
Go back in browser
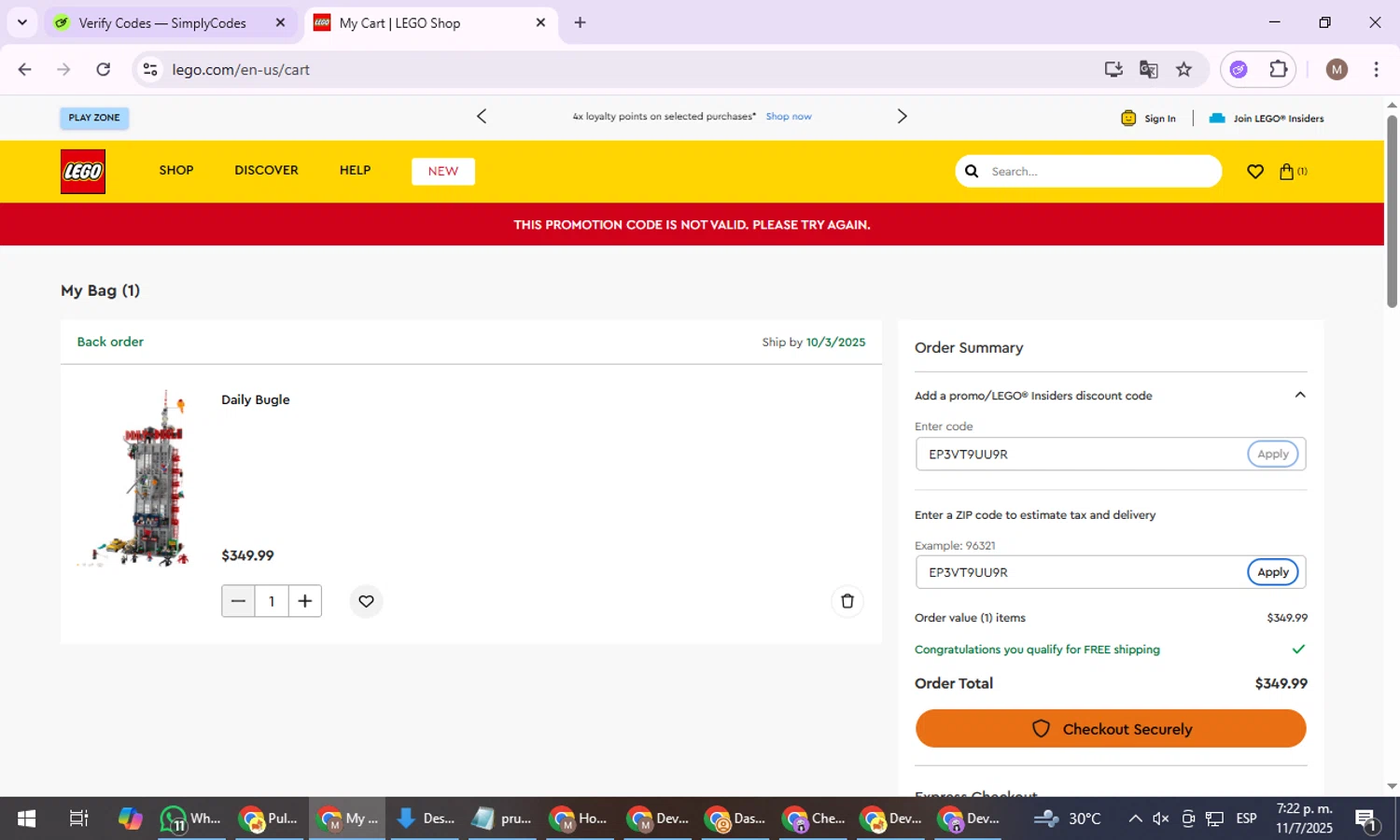[25, 70]
